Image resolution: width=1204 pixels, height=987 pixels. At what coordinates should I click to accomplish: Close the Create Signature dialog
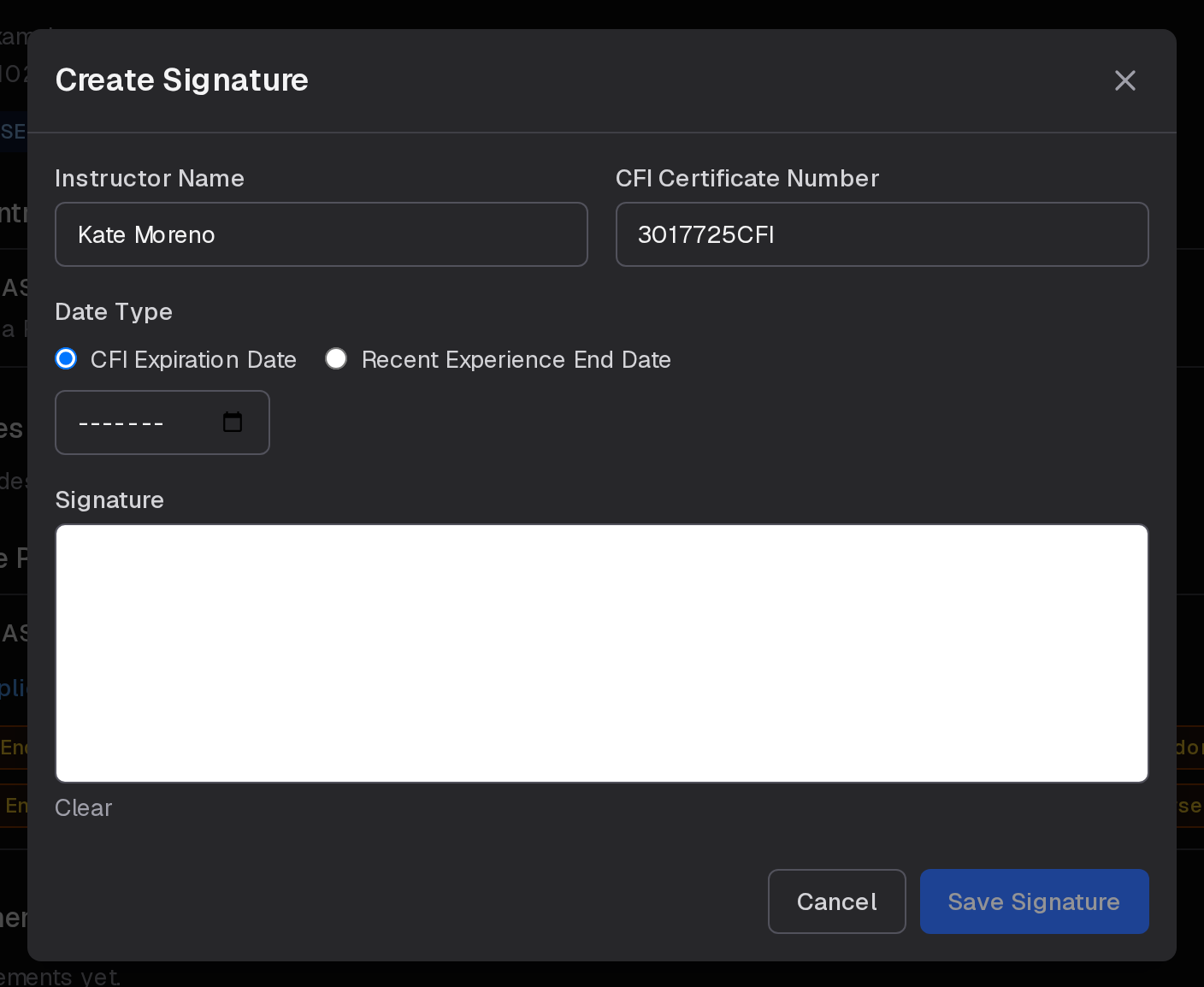(x=1124, y=80)
